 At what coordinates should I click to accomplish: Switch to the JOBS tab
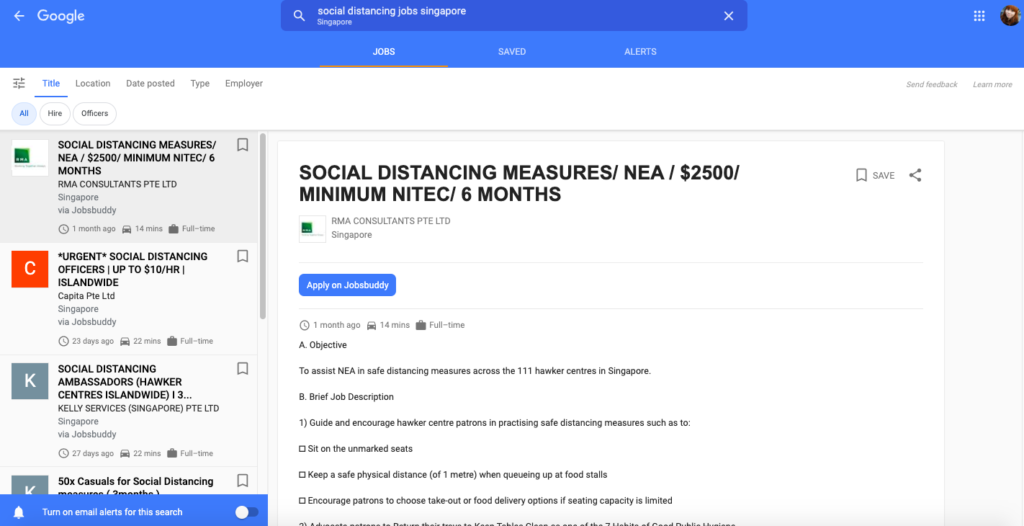coord(384,52)
